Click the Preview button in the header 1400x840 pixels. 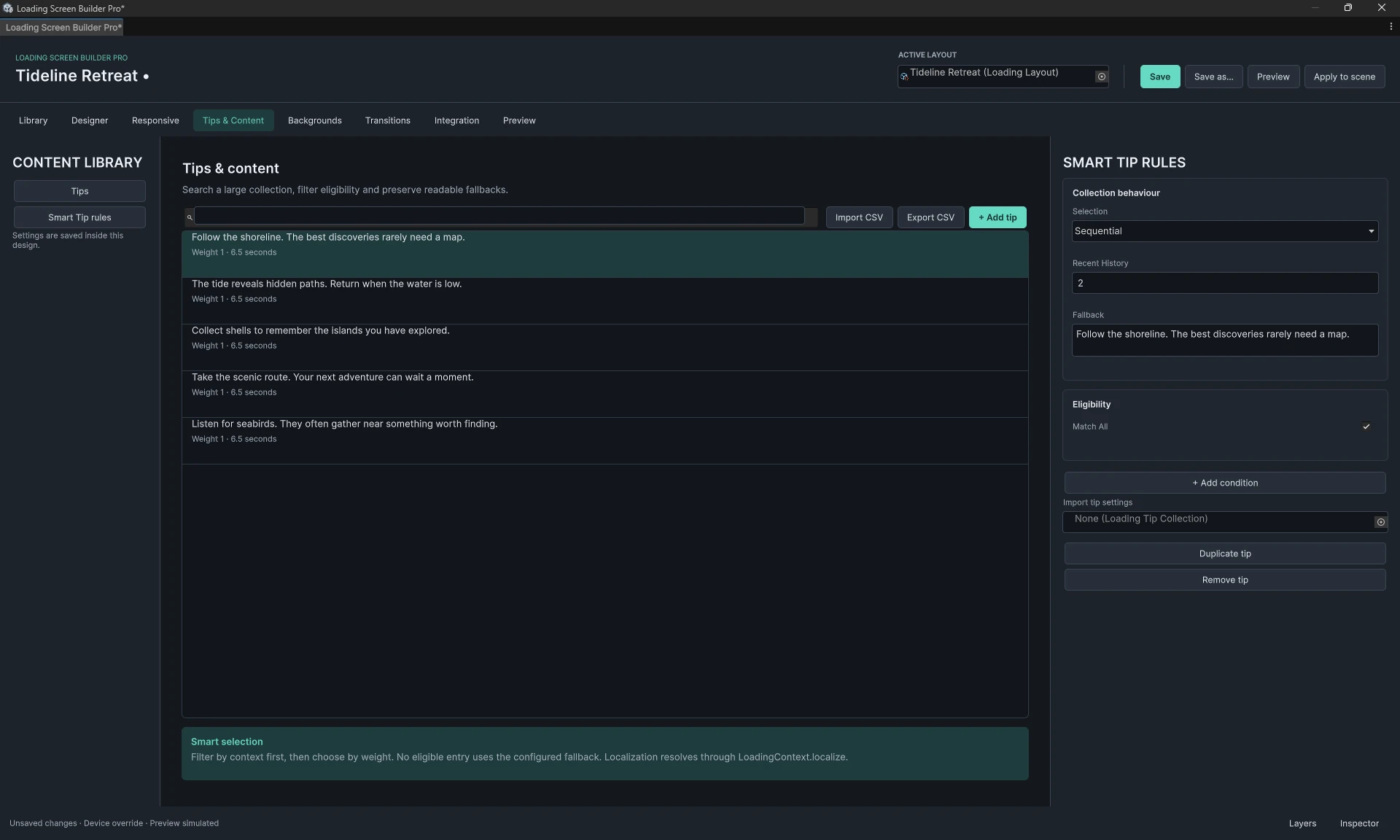click(1273, 77)
